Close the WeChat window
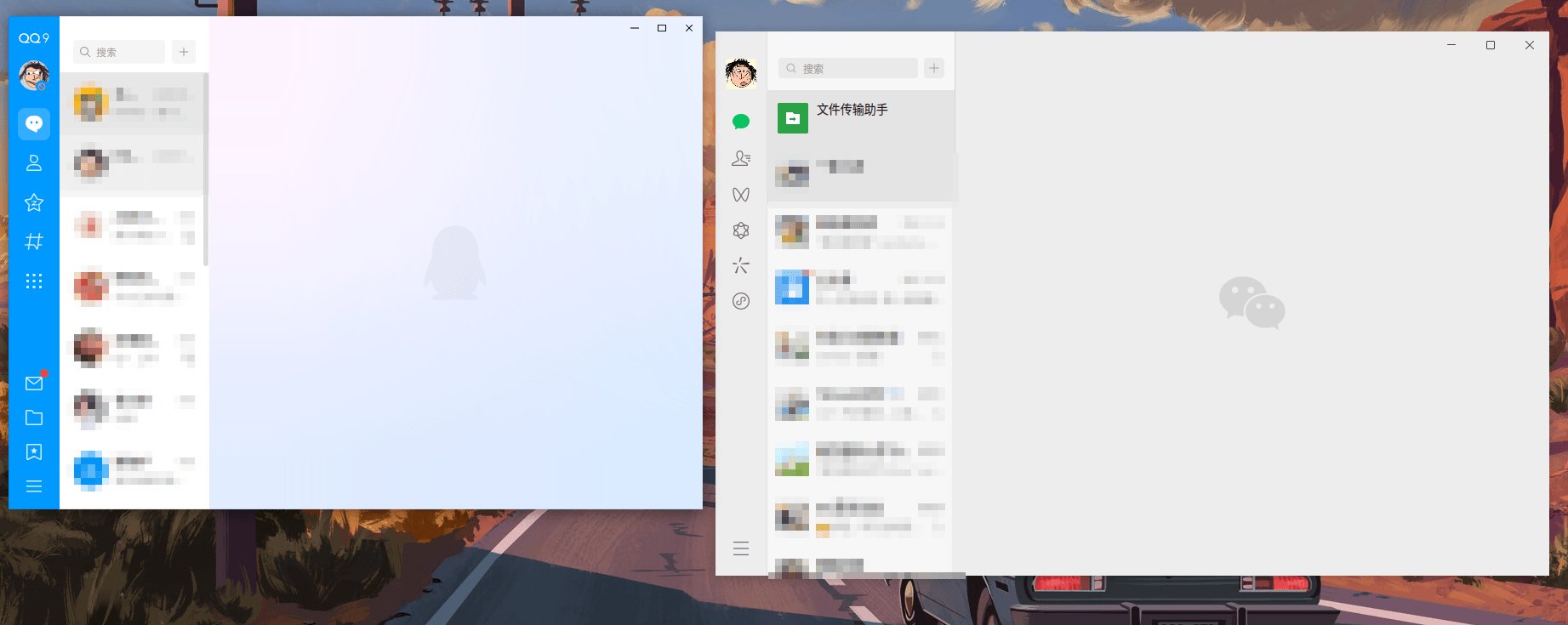The height and width of the screenshot is (625, 1568). [x=1530, y=45]
